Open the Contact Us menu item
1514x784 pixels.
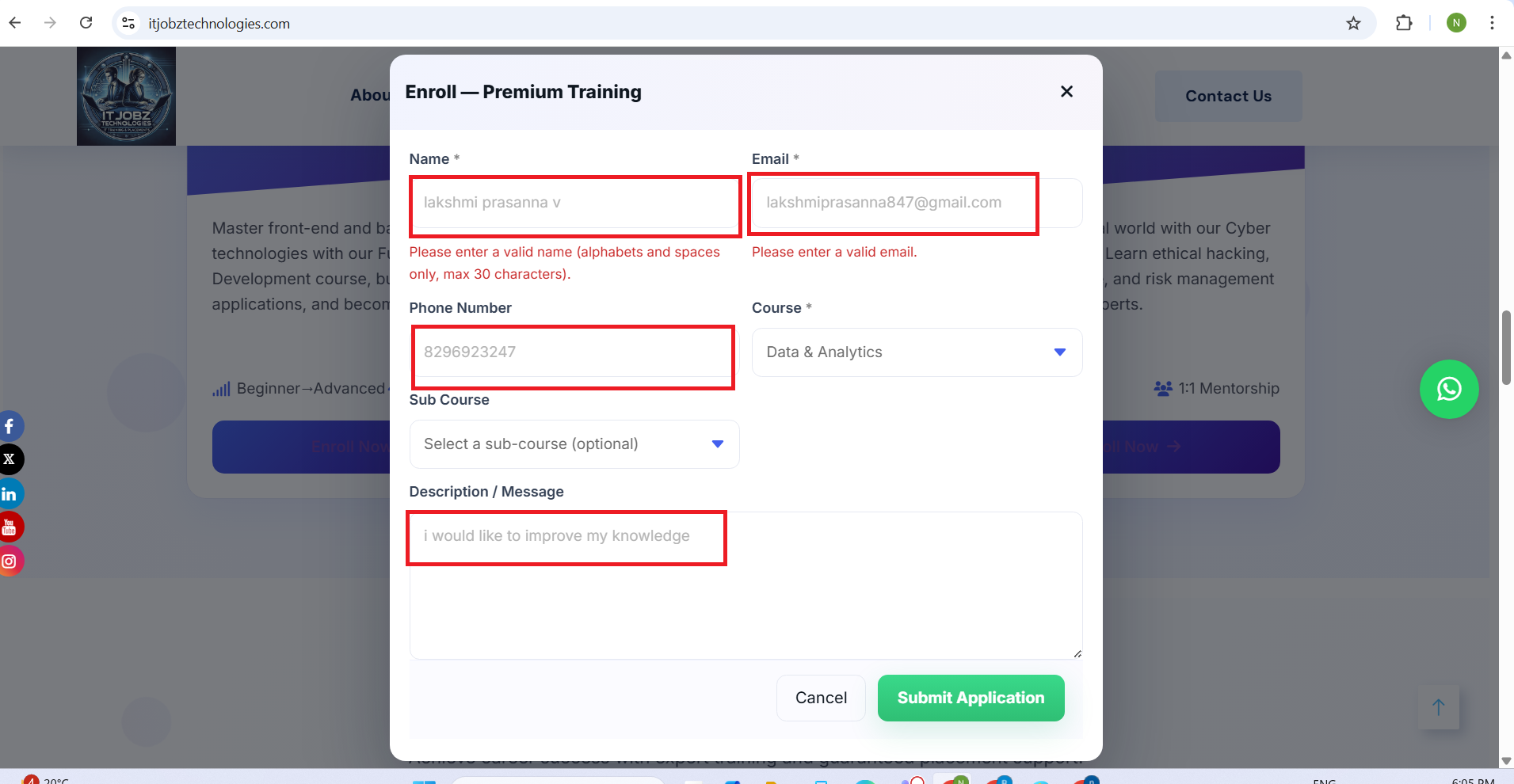(1228, 96)
